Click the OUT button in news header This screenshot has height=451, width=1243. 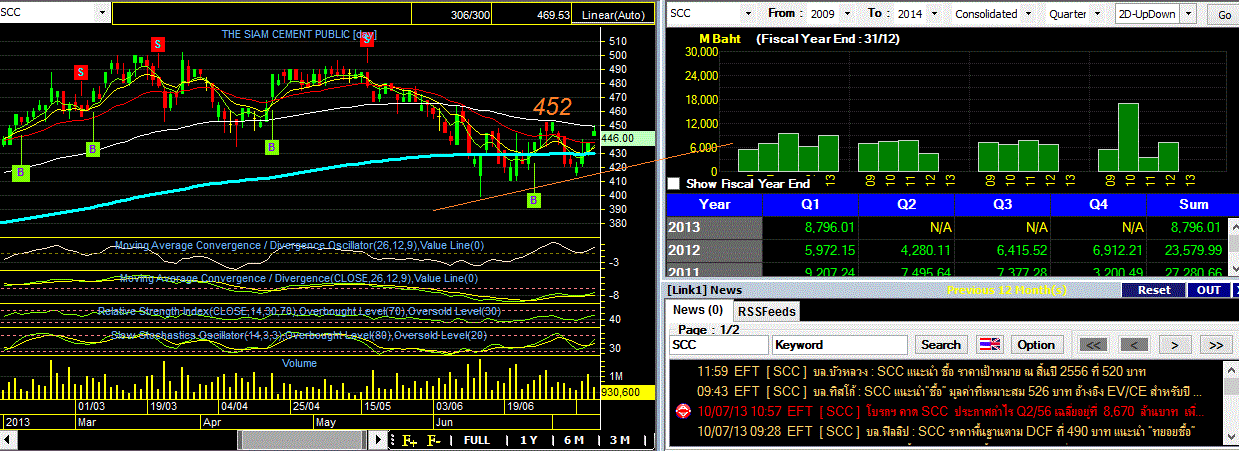pyautogui.click(x=1209, y=290)
